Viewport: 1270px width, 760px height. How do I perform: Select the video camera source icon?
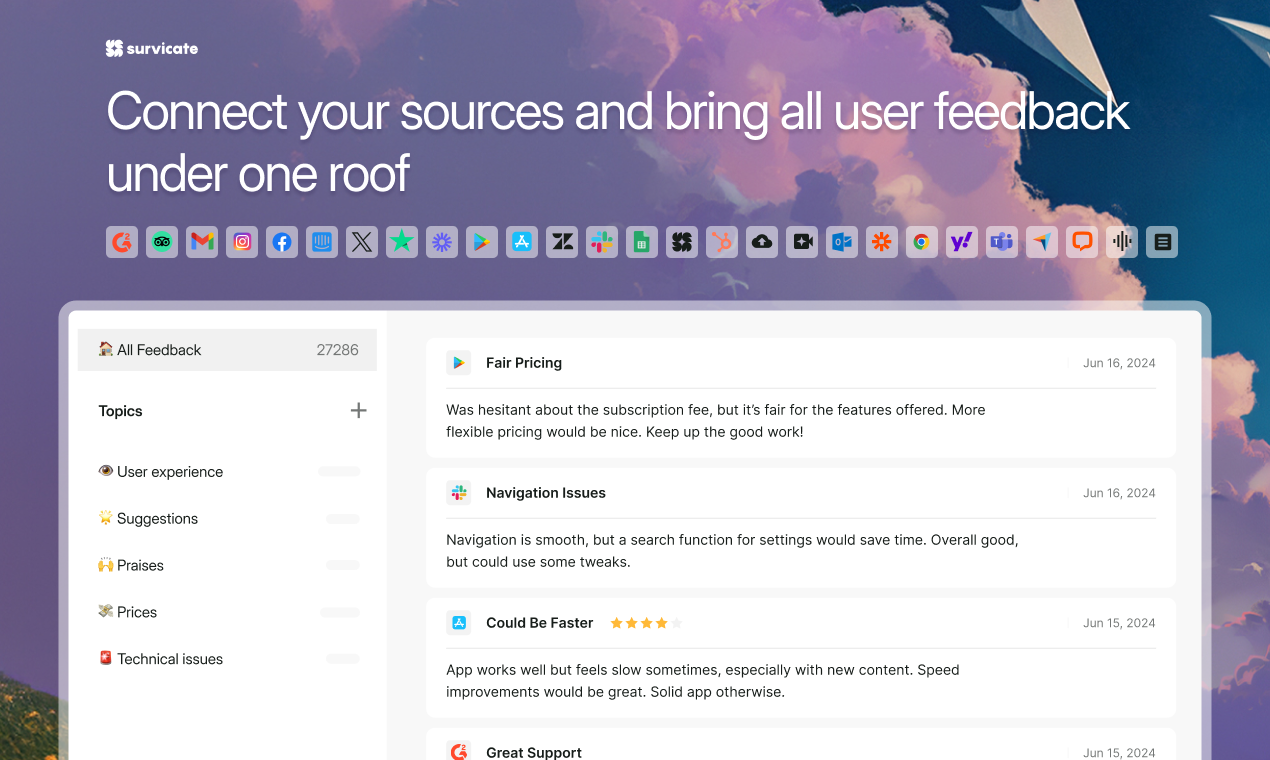802,242
